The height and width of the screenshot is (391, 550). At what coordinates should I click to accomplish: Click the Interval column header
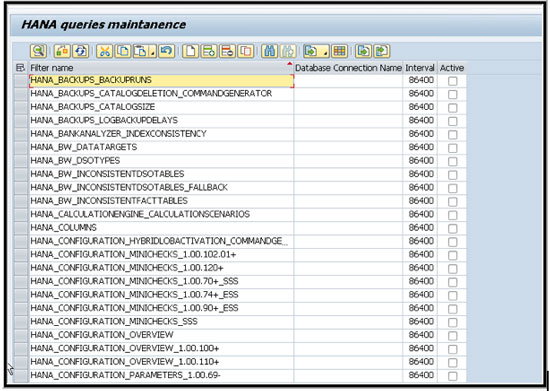tap(420, 68)
